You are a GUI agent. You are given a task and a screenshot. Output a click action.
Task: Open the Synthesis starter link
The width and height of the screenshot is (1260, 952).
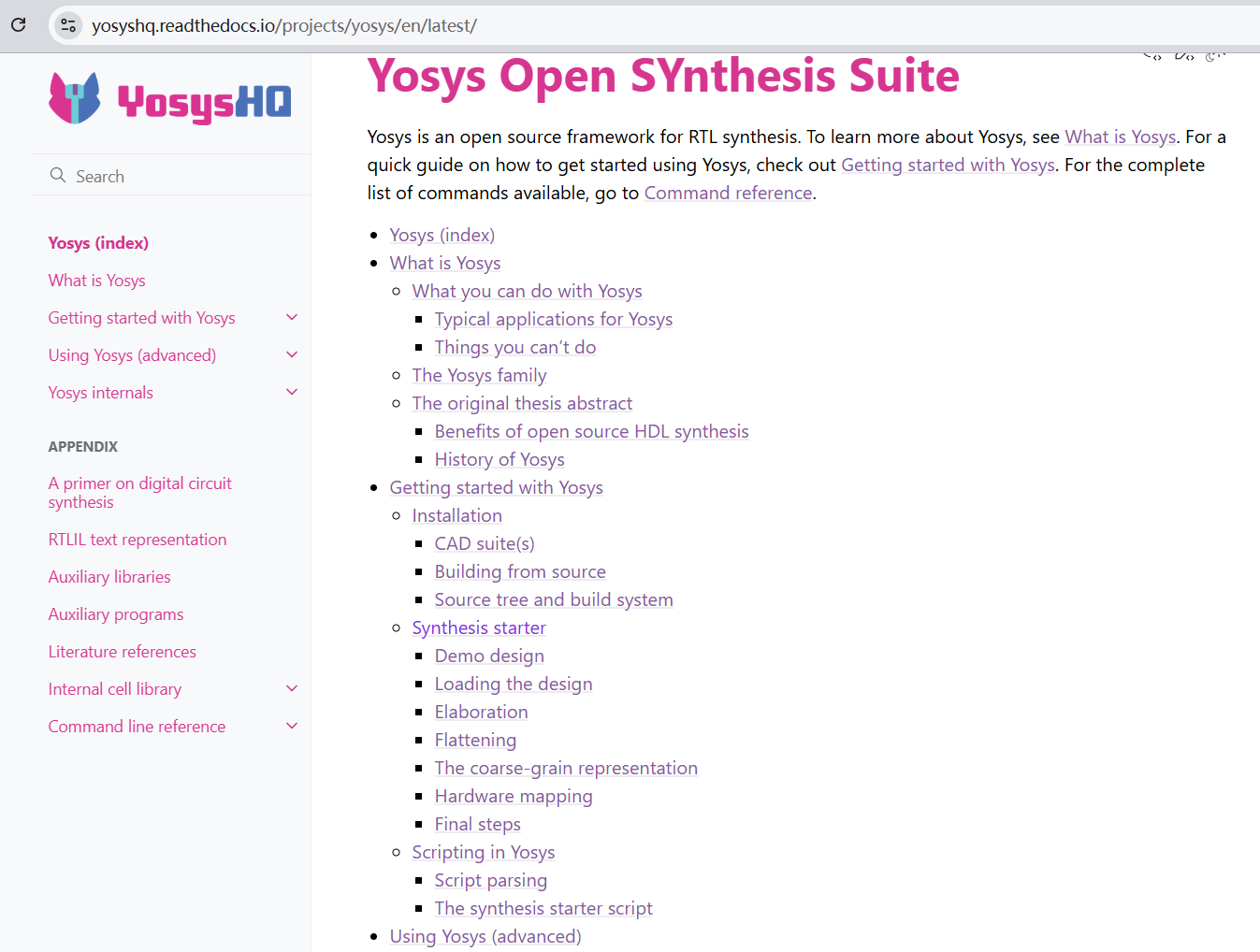479,627
